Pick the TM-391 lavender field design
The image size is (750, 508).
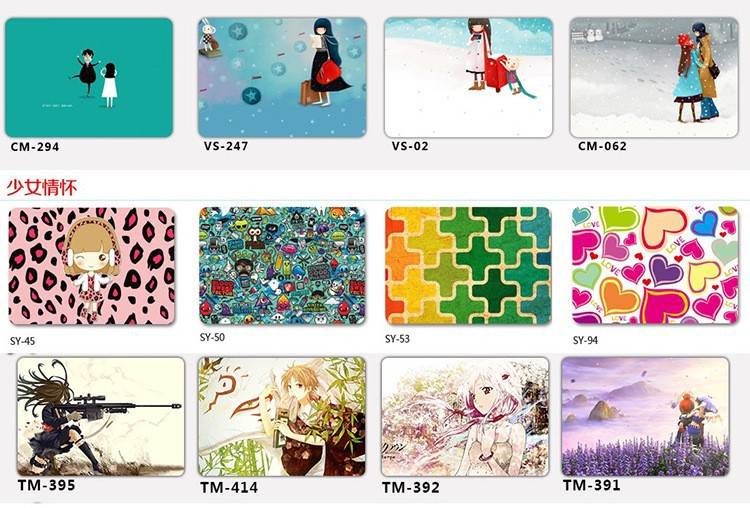[646, 417]
